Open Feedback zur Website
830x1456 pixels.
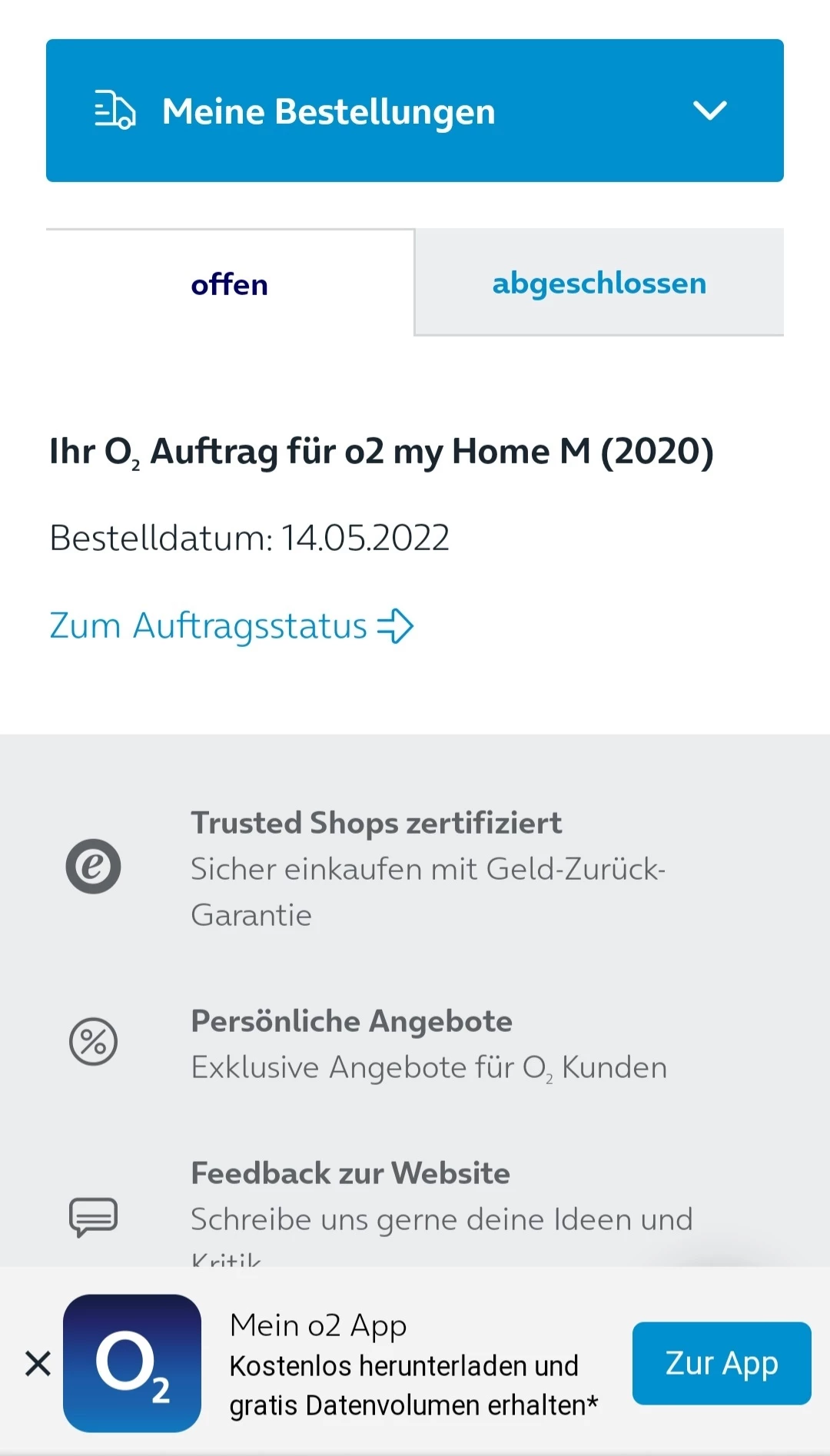point(350,1173)
